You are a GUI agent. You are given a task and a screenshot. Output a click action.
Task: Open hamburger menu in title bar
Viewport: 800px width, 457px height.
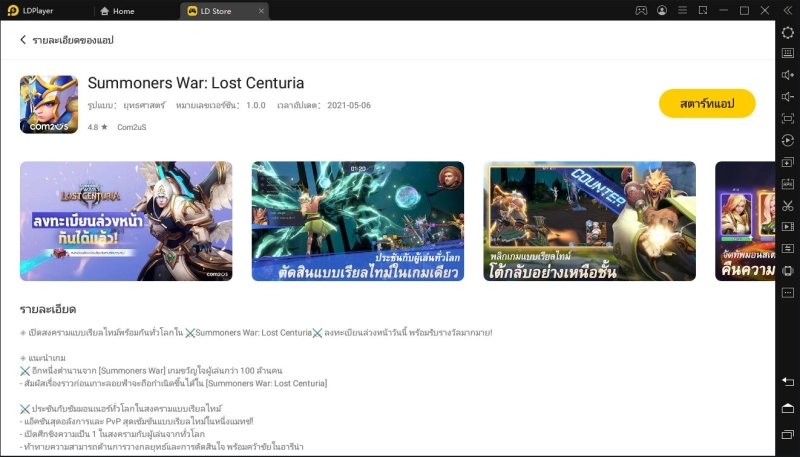coord(682,10)
